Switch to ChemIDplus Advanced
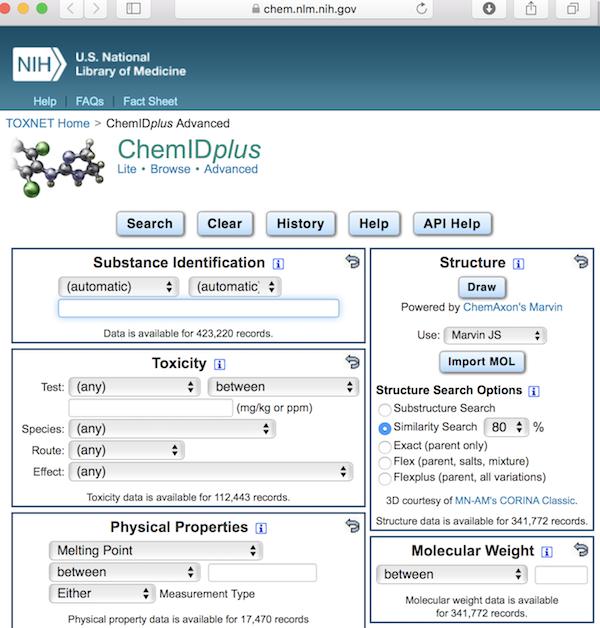The height and width of the screenshot is (628, 600). point(231,169)
